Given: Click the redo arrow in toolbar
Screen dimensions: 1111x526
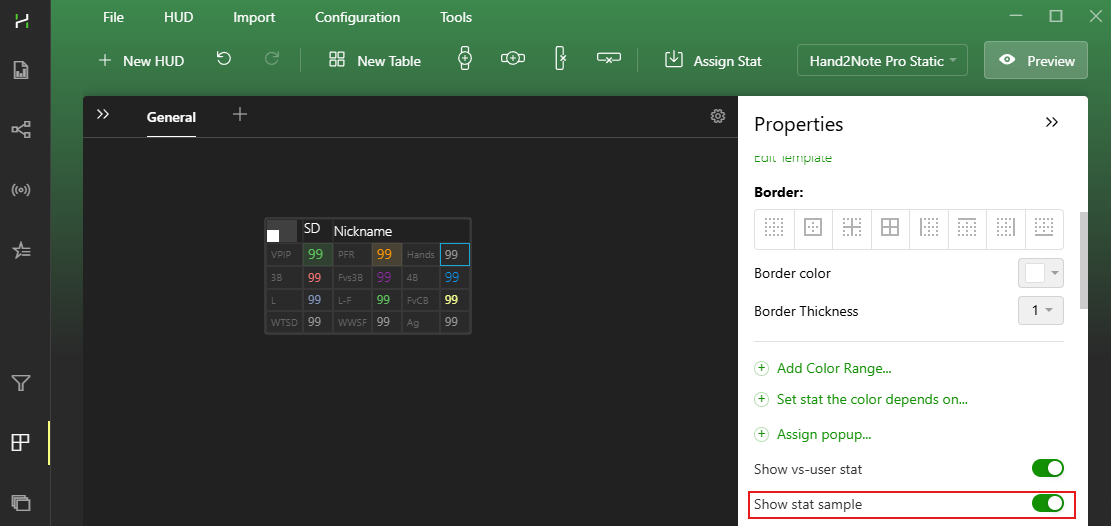Looking at the screenshot, I should point(272,59).
